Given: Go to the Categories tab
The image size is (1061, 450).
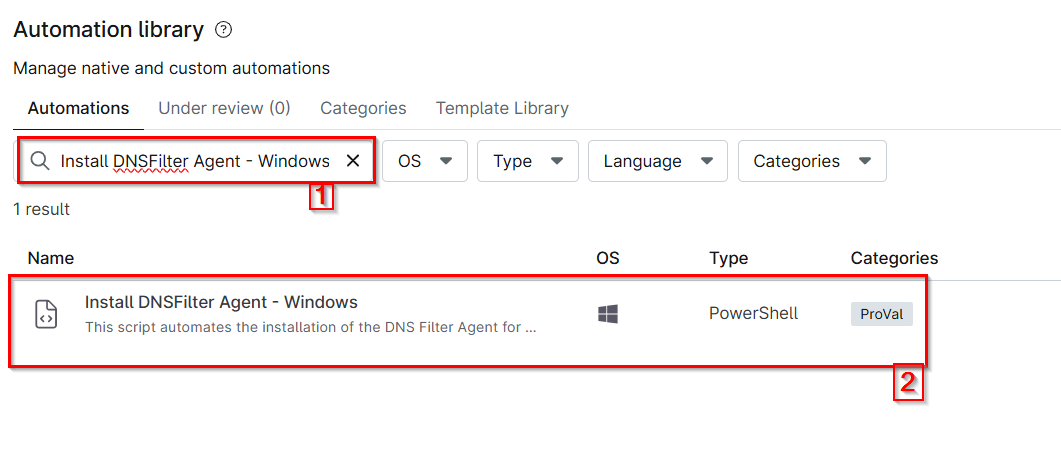Looking at the screenshot, I should [363, 108].
